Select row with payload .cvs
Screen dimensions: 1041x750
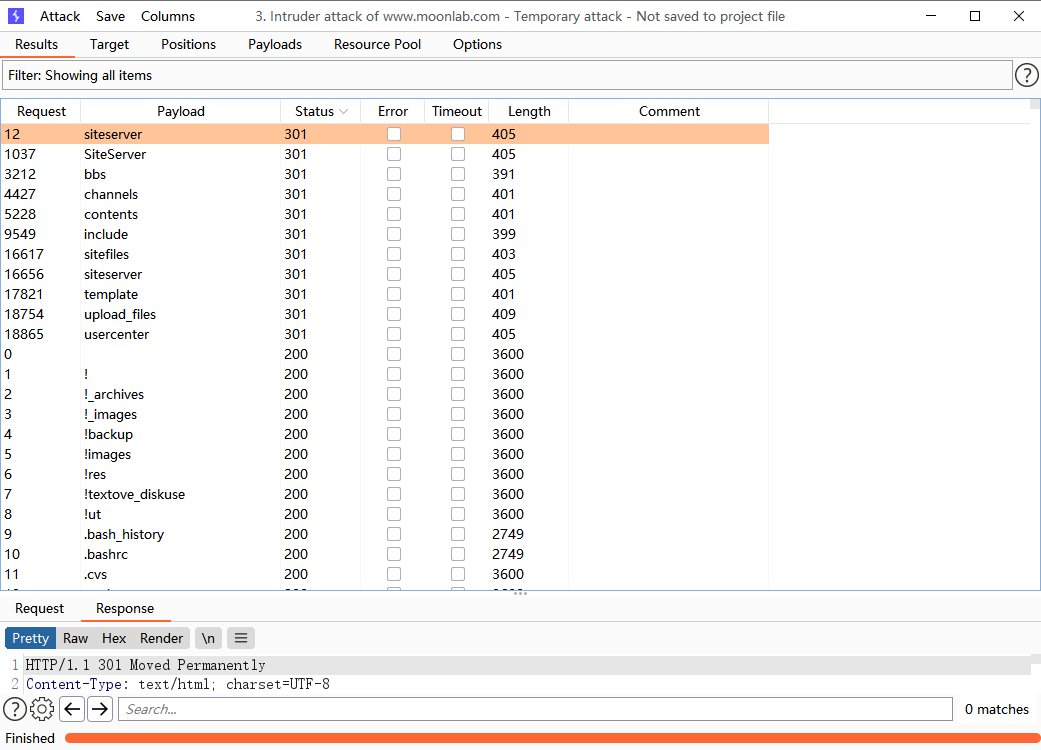(x=385, y=574)
